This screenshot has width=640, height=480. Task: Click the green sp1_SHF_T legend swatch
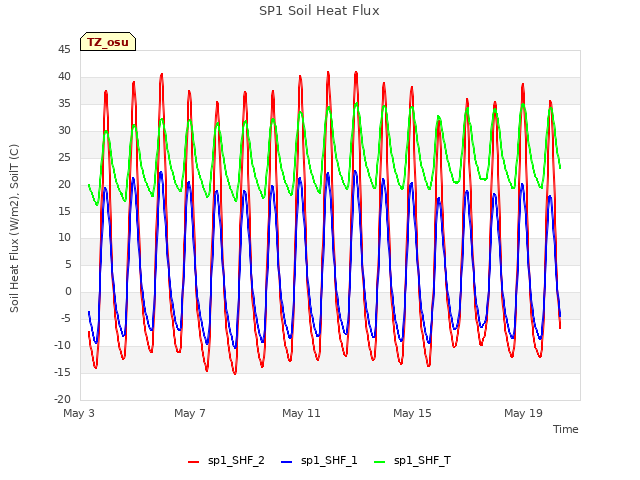380,462
